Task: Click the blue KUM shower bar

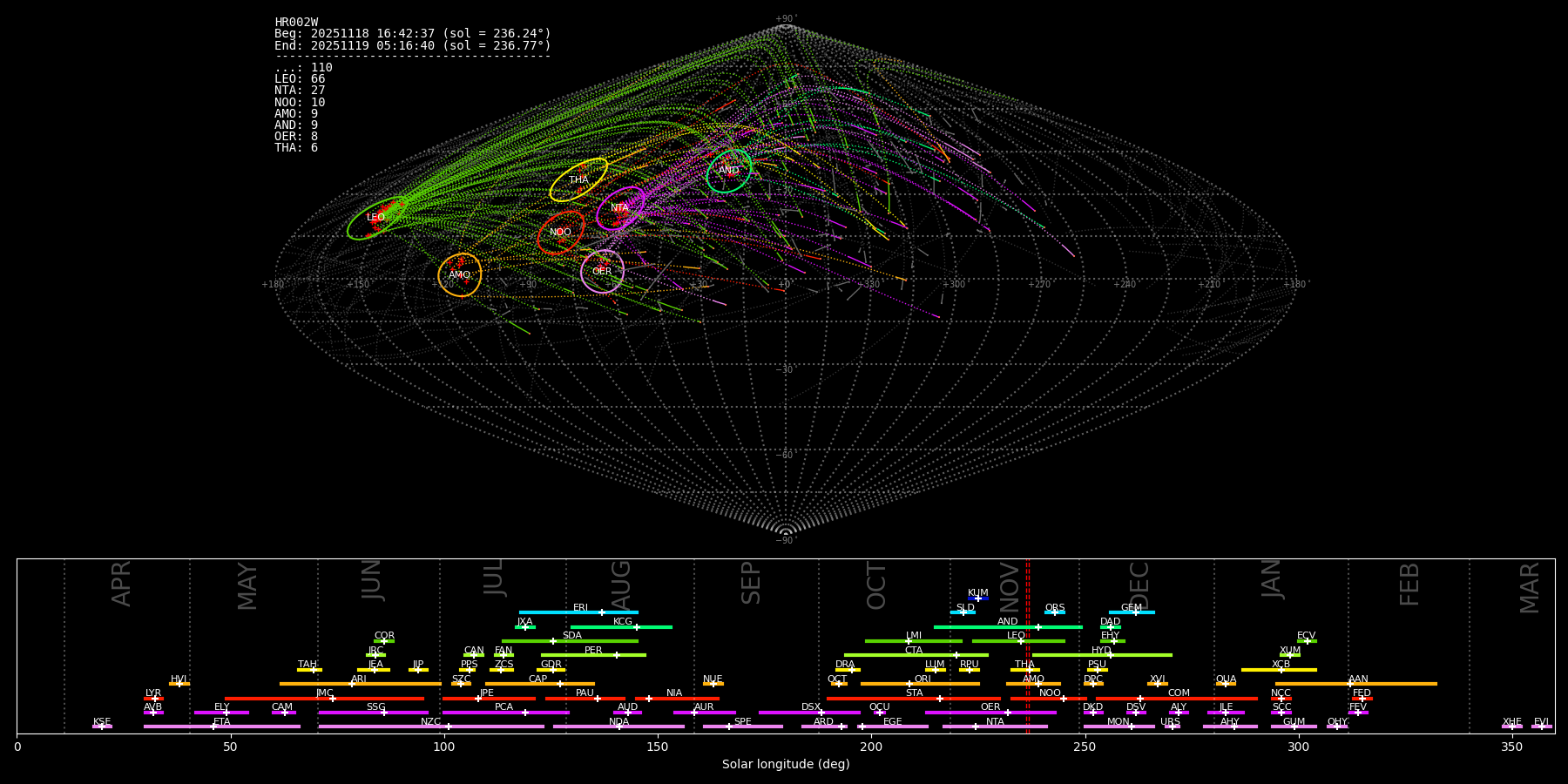Action: pyautogui.click(x=978, y=598)
